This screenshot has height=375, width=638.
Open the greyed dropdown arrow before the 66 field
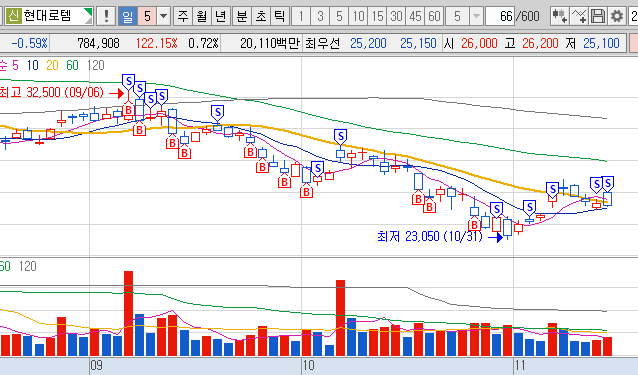pos(476,16)
